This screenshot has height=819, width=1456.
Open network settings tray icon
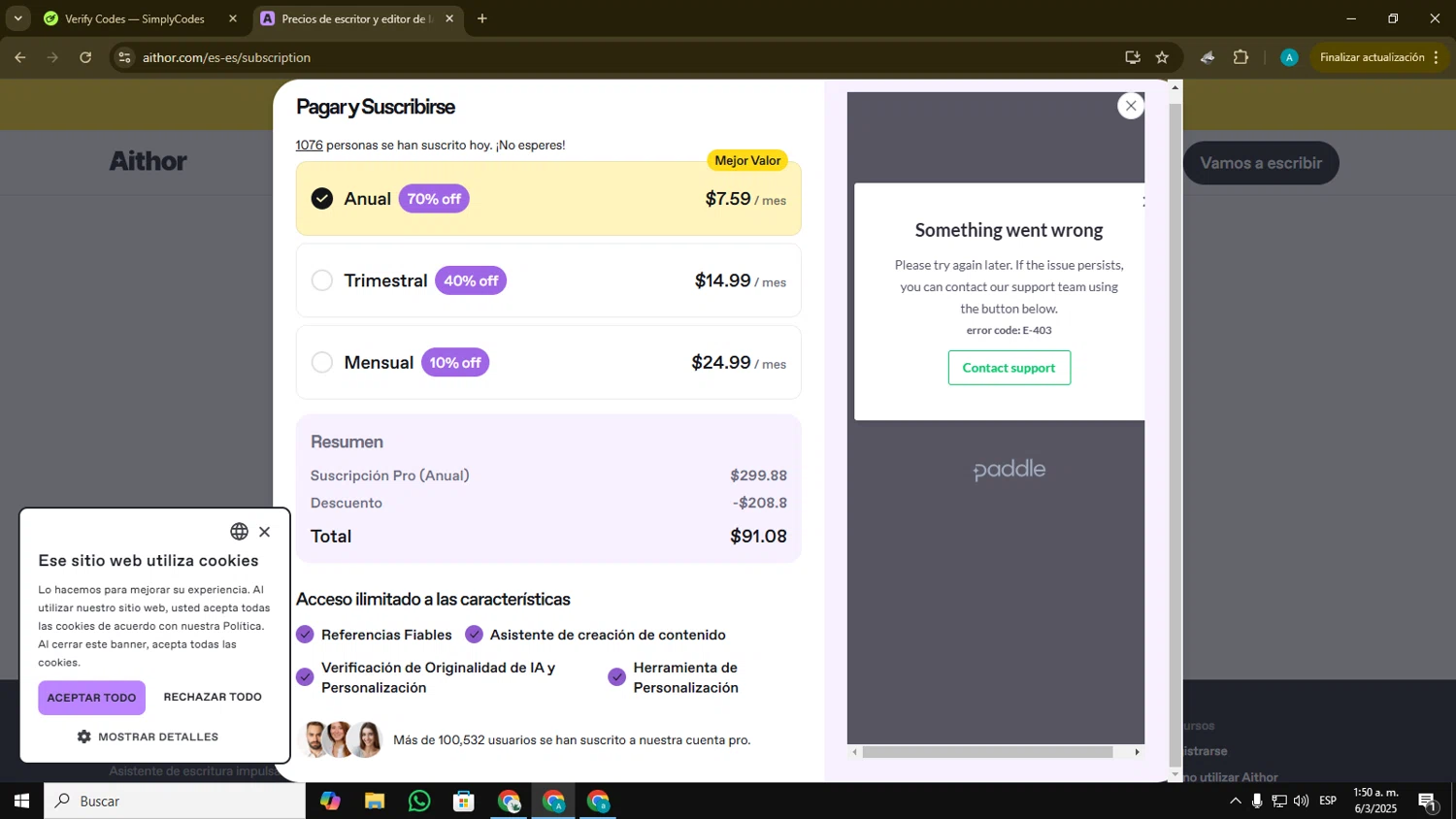[x=1279, y=802]
